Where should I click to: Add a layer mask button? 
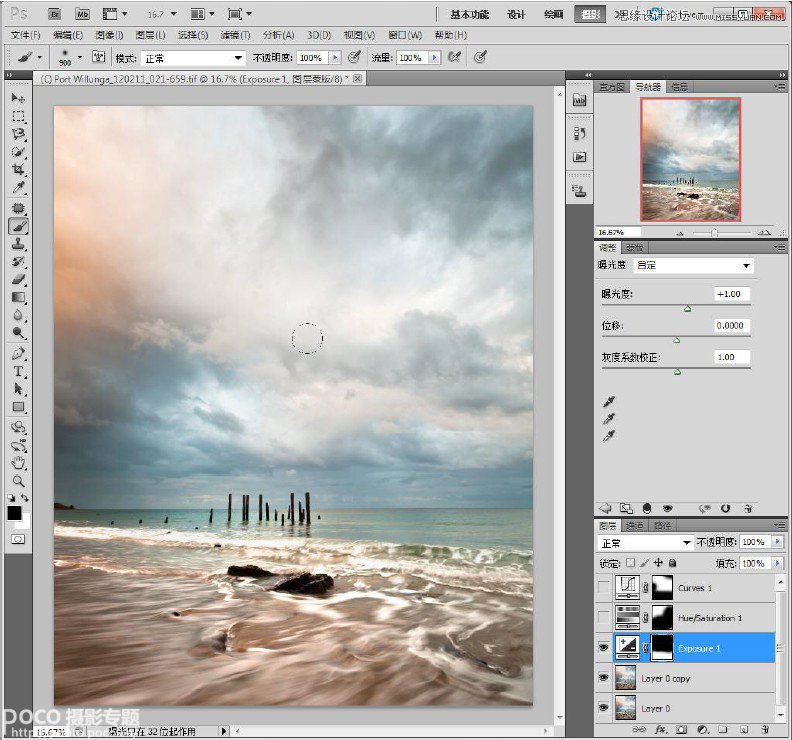point(681,729)
